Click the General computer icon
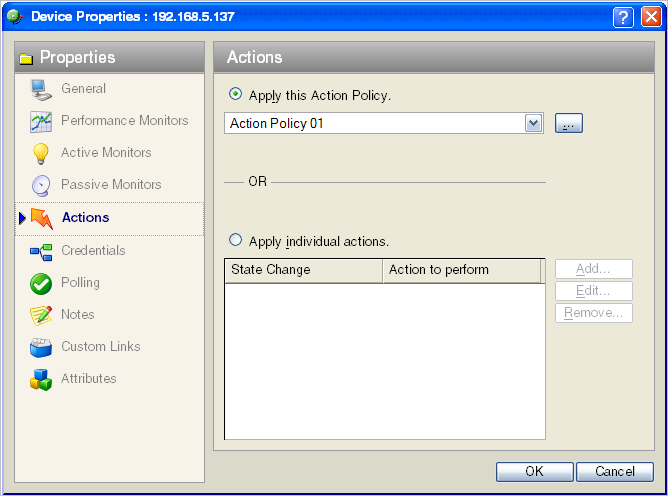 [x=41, y=89]
